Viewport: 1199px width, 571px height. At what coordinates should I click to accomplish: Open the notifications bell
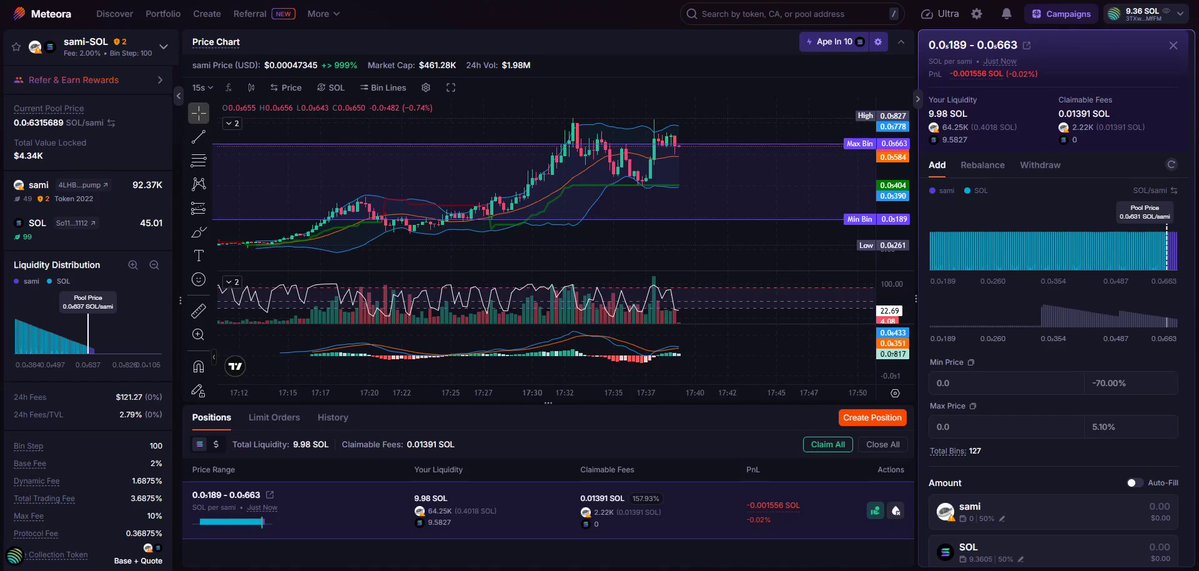pos(1006,14)
